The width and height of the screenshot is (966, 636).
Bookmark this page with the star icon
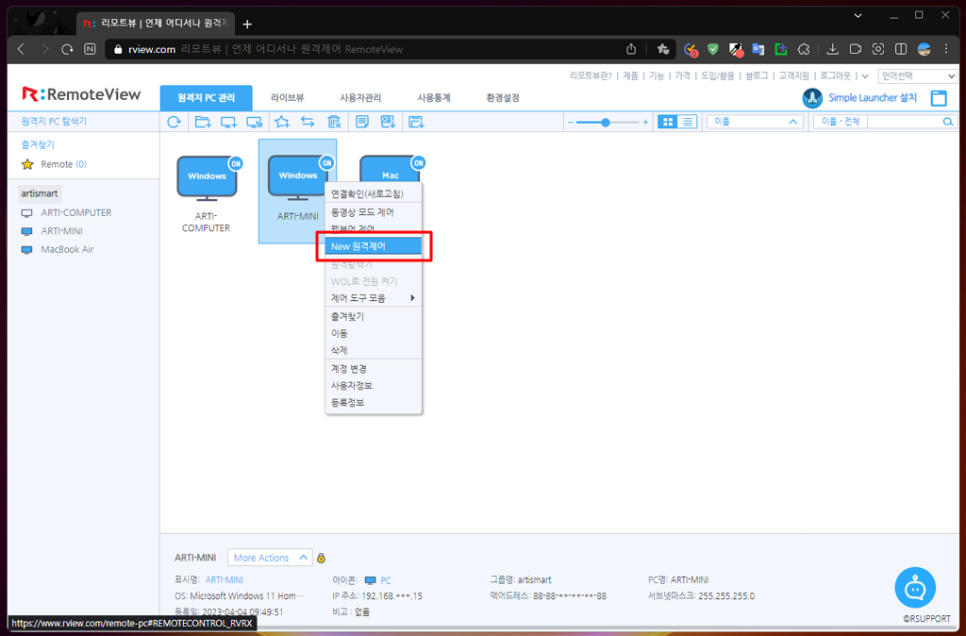click(663, 49)
